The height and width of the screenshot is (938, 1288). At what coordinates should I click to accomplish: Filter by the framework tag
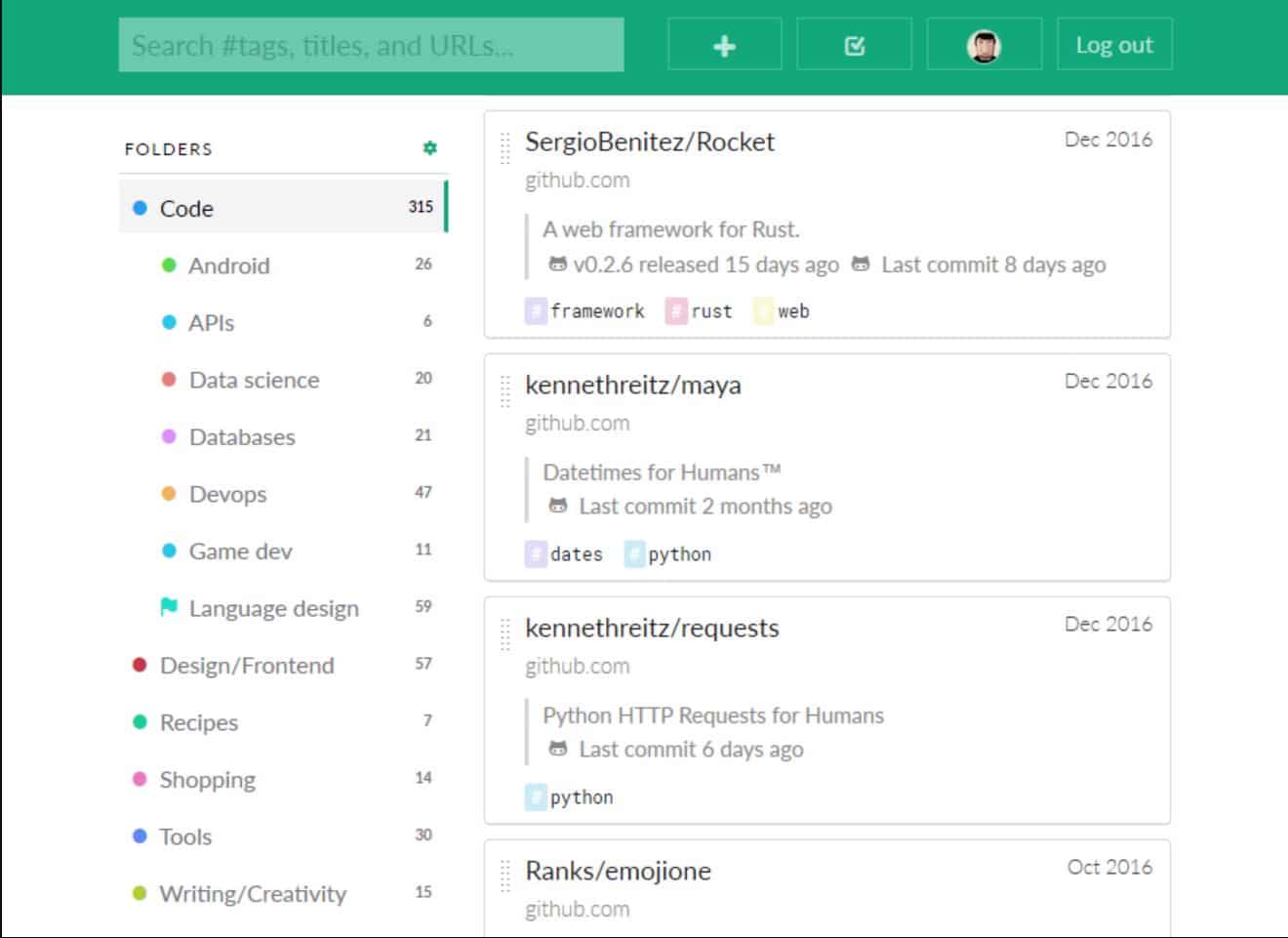click(585, 310)
